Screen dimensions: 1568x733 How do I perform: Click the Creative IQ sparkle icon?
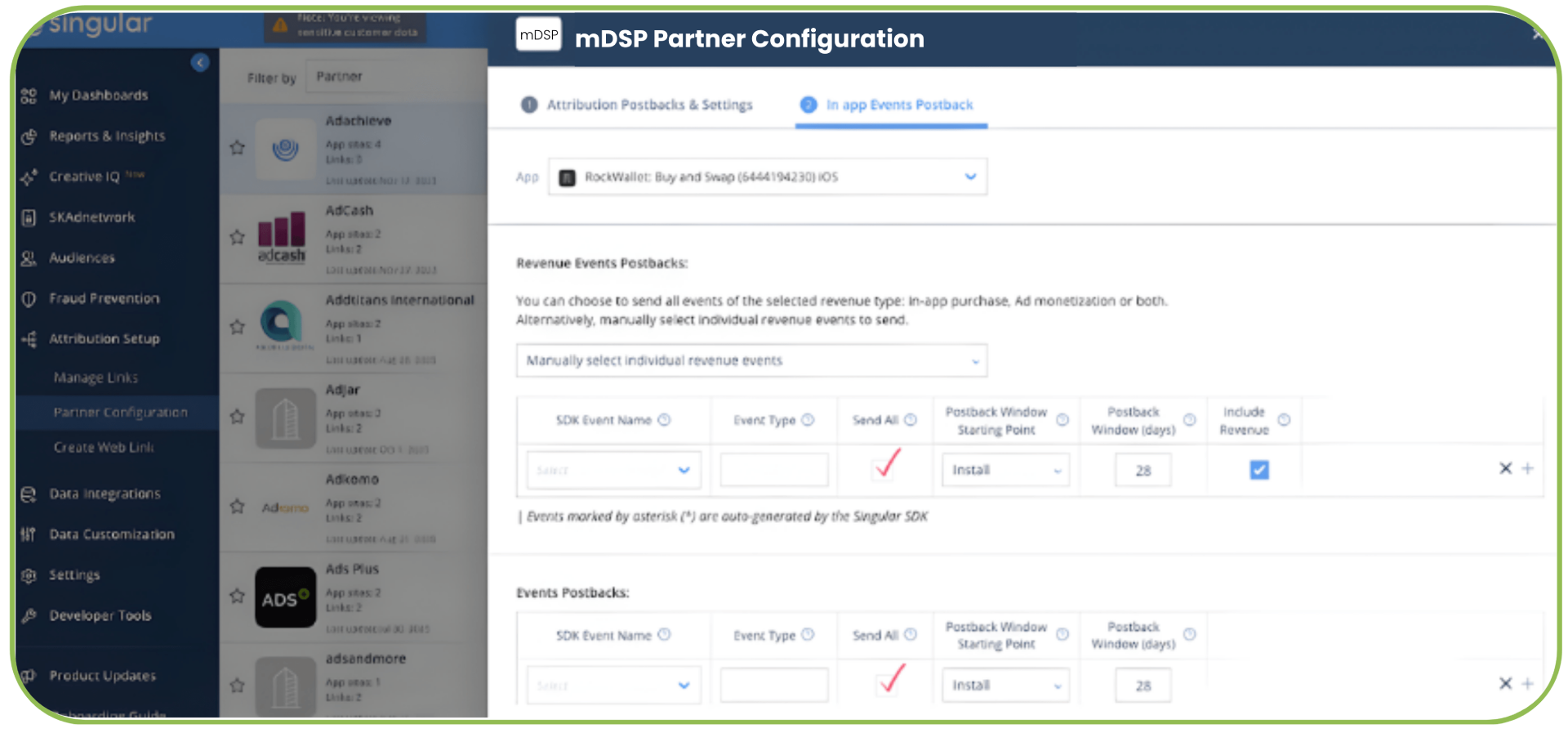29,177
